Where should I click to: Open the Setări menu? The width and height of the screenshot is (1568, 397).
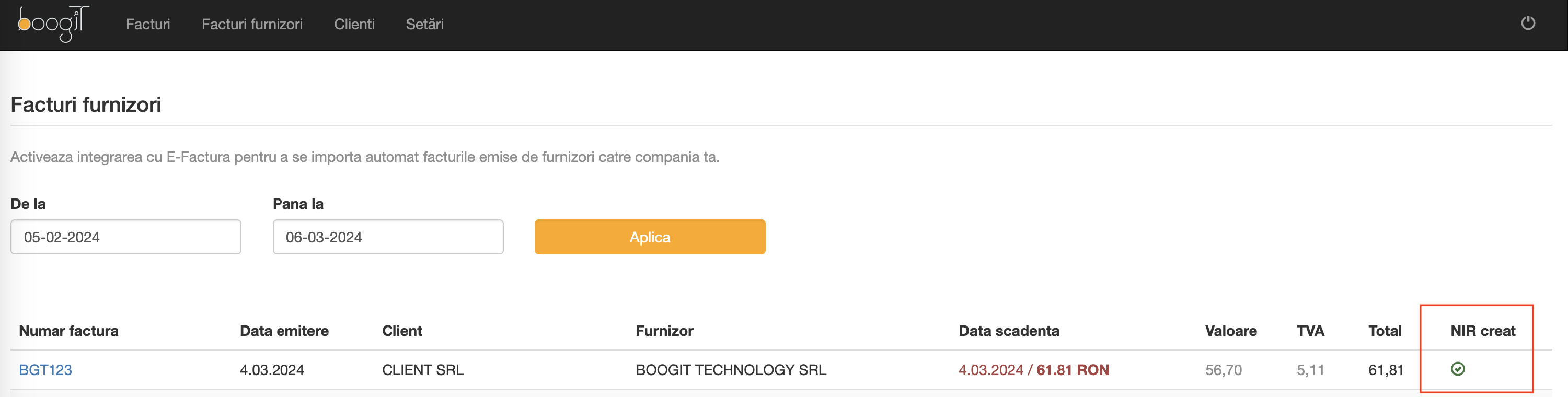click(x=425, y=25)
